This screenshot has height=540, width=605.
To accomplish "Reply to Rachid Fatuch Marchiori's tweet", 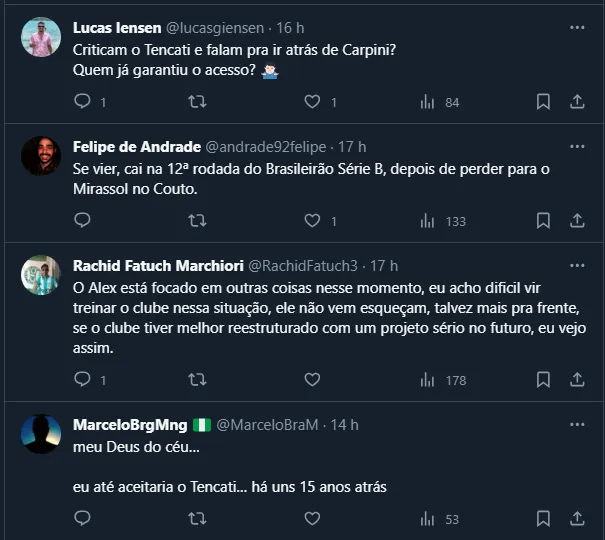I will click(83, 380).
